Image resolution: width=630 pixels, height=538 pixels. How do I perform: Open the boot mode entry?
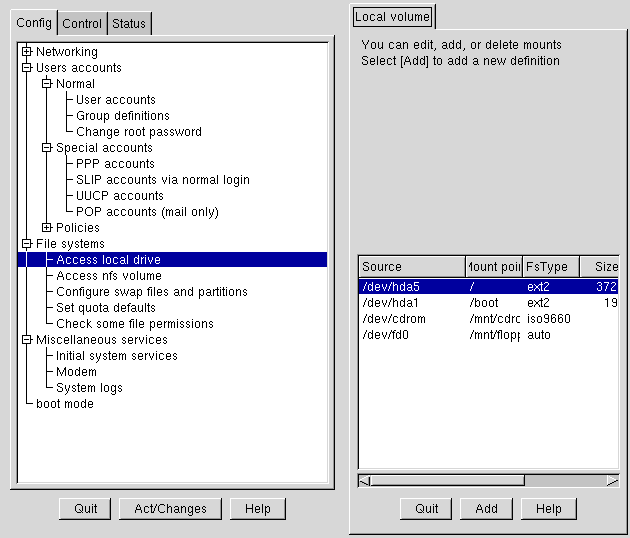[x=64, y=404]
